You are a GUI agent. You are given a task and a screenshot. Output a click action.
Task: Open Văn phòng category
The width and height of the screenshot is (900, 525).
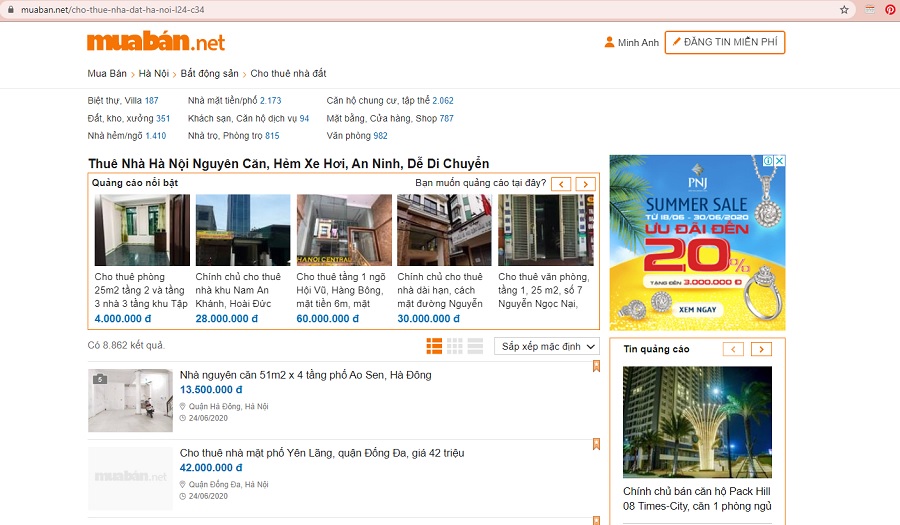(357, 135)
